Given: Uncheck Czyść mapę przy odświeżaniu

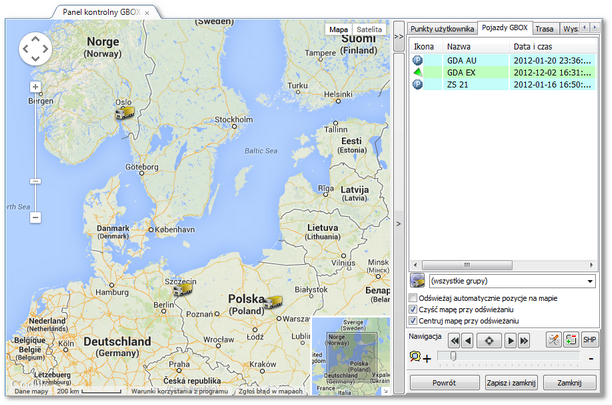Looking at the screenshot, I should pos(413,309).
